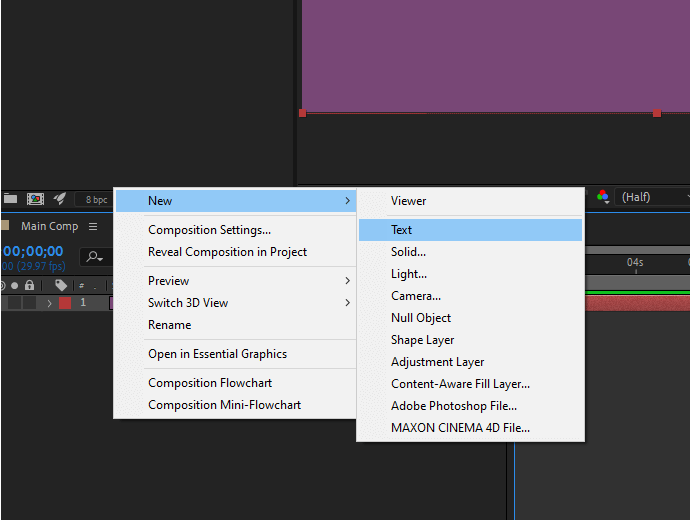690x520 pixels.
Task: Create a new Shape Layer
Action: pyautogui.click(x=470, y=340)
